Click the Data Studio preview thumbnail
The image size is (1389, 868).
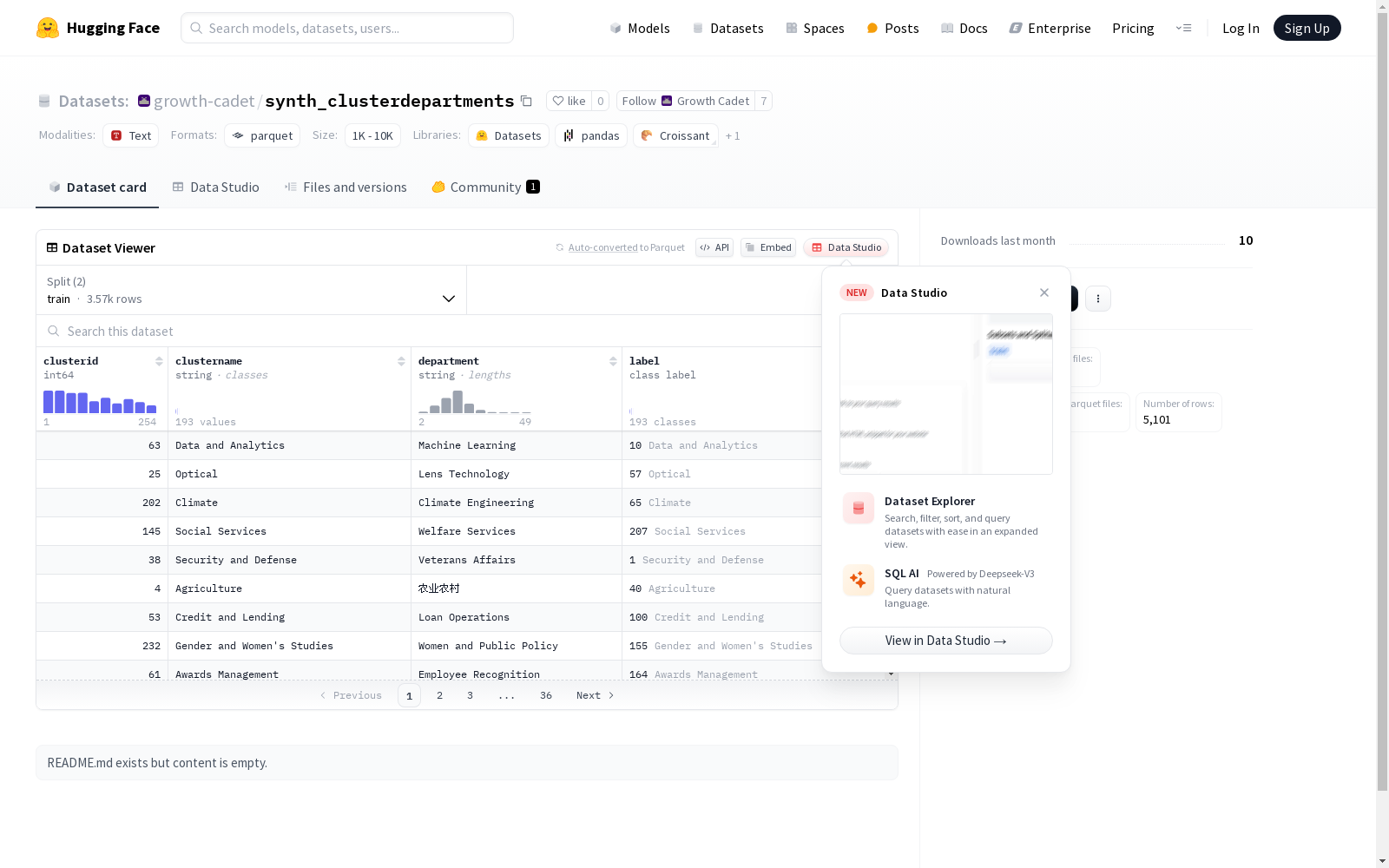[x=946, y=394]
